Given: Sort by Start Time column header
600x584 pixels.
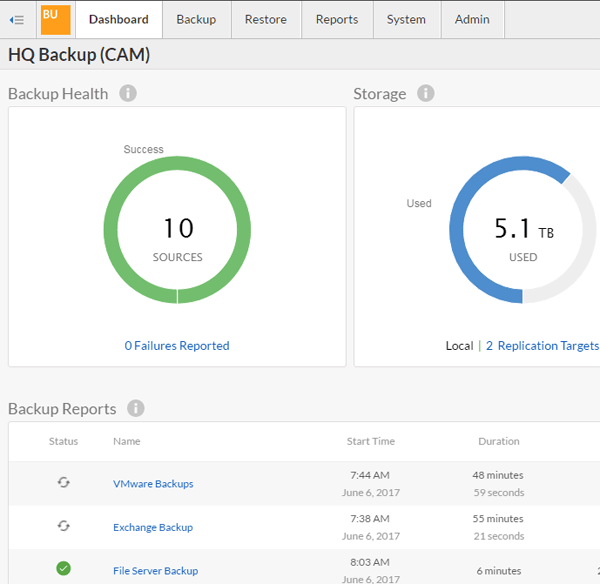Looking at the screenshot, I should pyautogui.click(x=371, y=441).
